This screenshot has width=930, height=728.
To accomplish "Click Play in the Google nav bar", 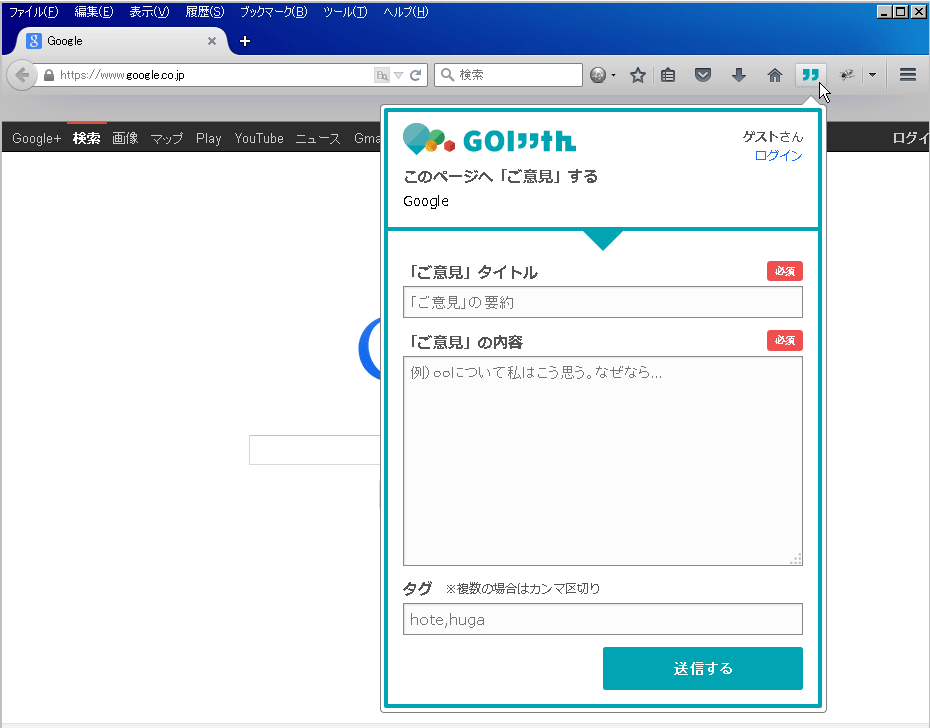I will tap(209, 138).
